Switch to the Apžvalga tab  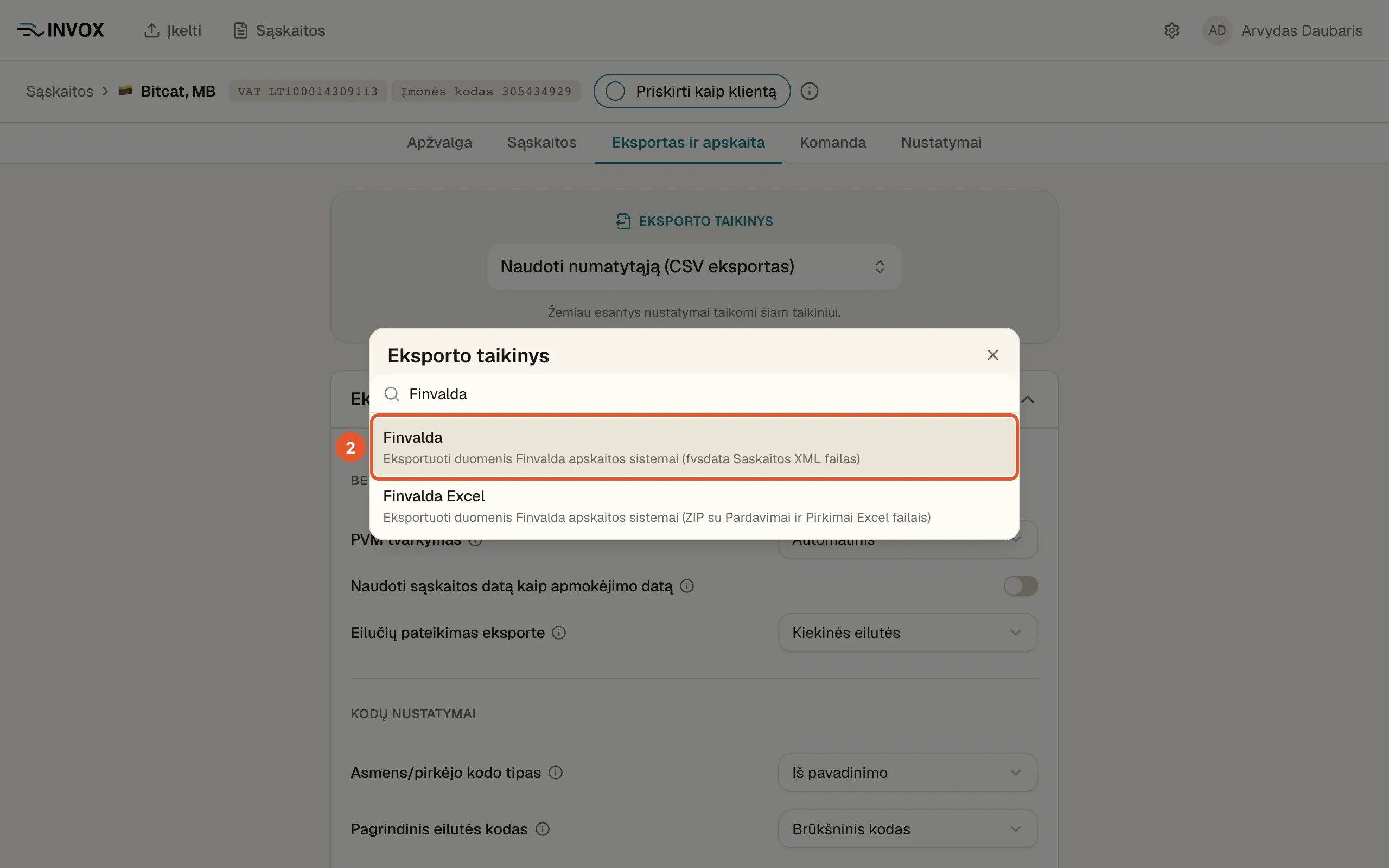(439, 142)
